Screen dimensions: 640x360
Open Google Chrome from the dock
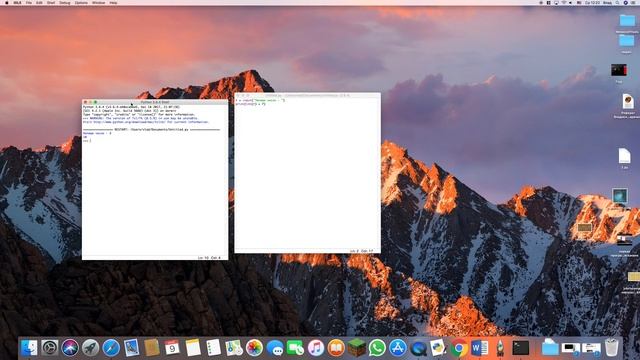pos(459,348)
